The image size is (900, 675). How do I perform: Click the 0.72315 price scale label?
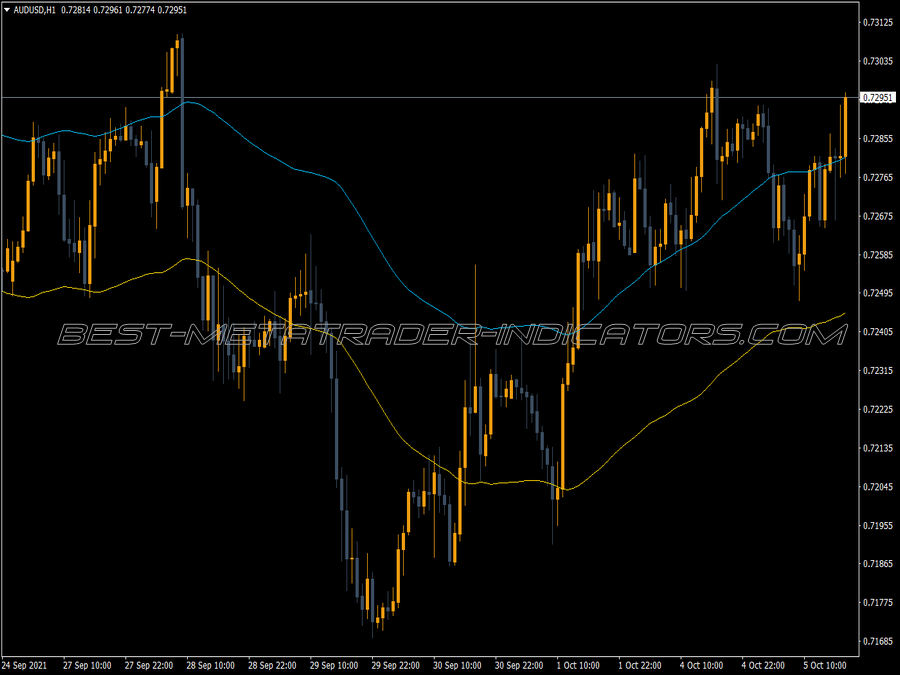pyautogui.click(x=878, y=371)
